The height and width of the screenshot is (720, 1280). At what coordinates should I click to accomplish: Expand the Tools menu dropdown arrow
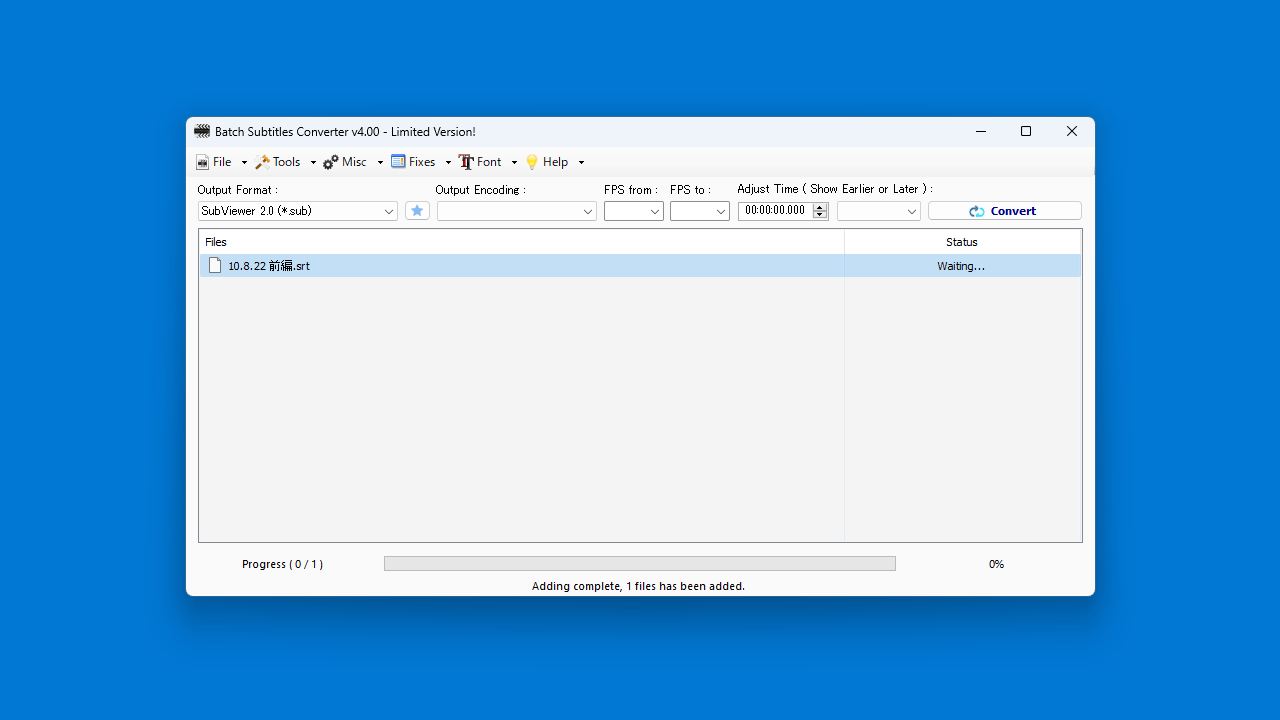(313, 162)
